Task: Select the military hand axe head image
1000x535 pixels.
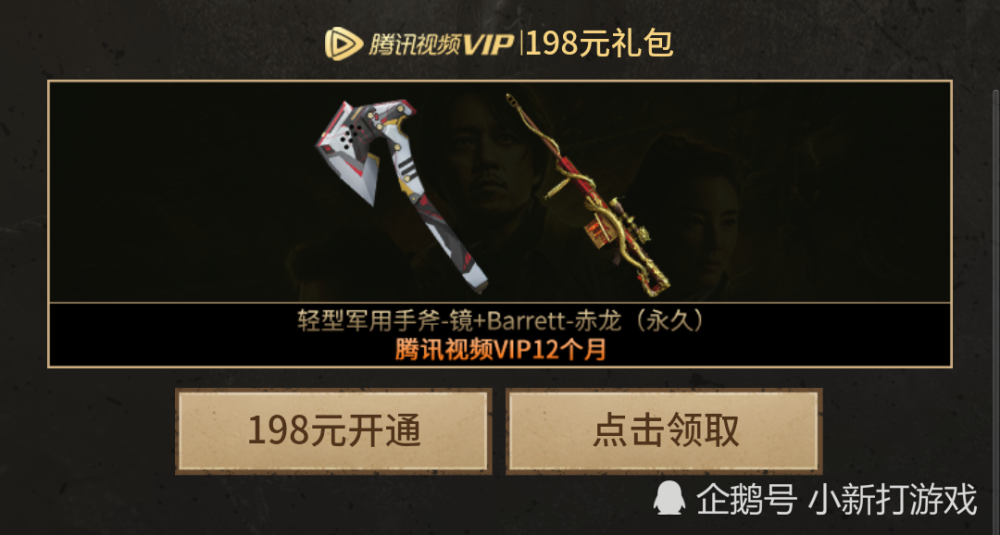Action: pos(365,149)
